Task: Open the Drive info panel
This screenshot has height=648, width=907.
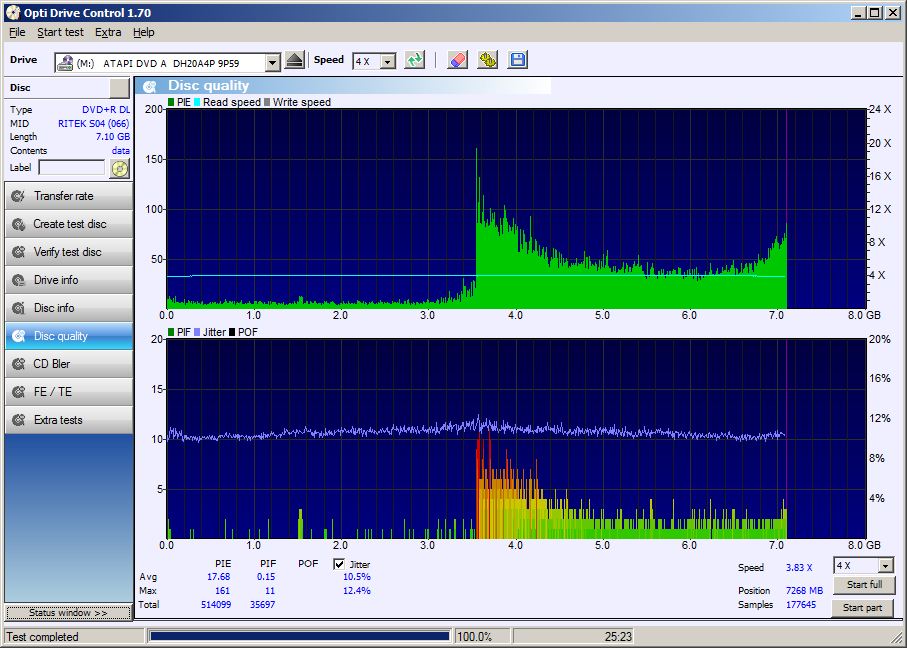Action: (x=69, y=280)
